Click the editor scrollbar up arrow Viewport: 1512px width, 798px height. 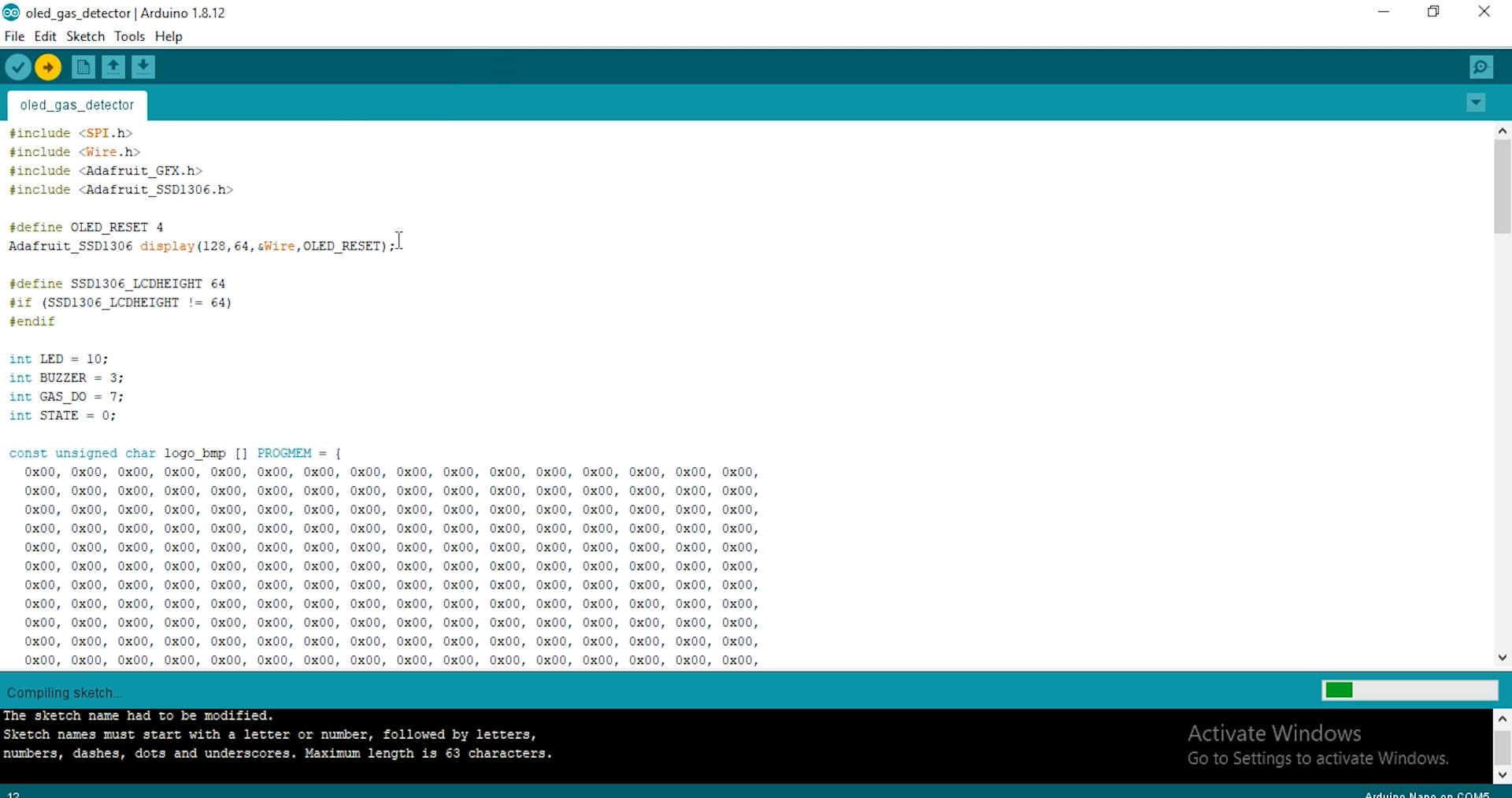coord(1503,131)
